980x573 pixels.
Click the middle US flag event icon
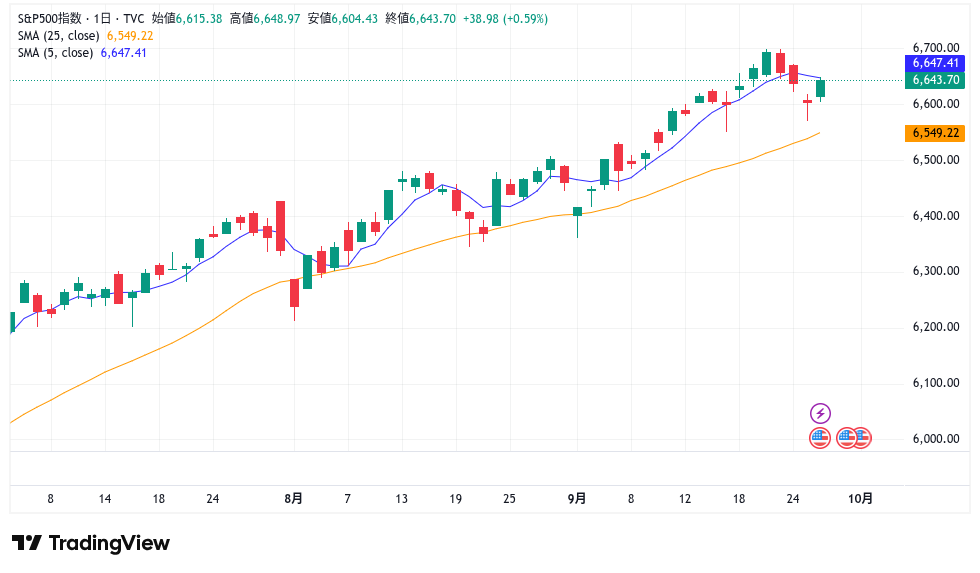click(847, 437)
